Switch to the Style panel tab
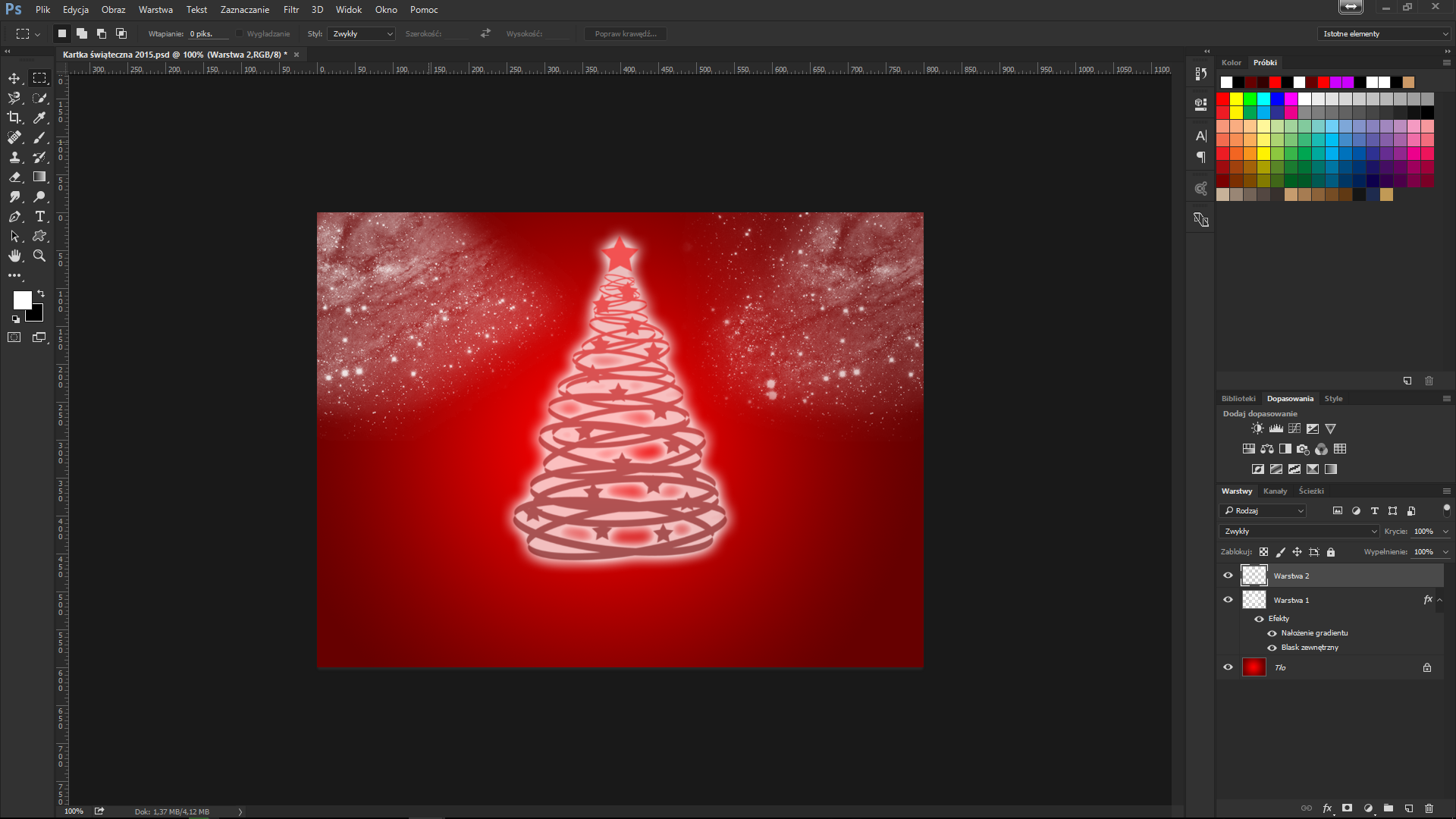The height and width of the screenshot is (819, 1456). coord(1333,399)
